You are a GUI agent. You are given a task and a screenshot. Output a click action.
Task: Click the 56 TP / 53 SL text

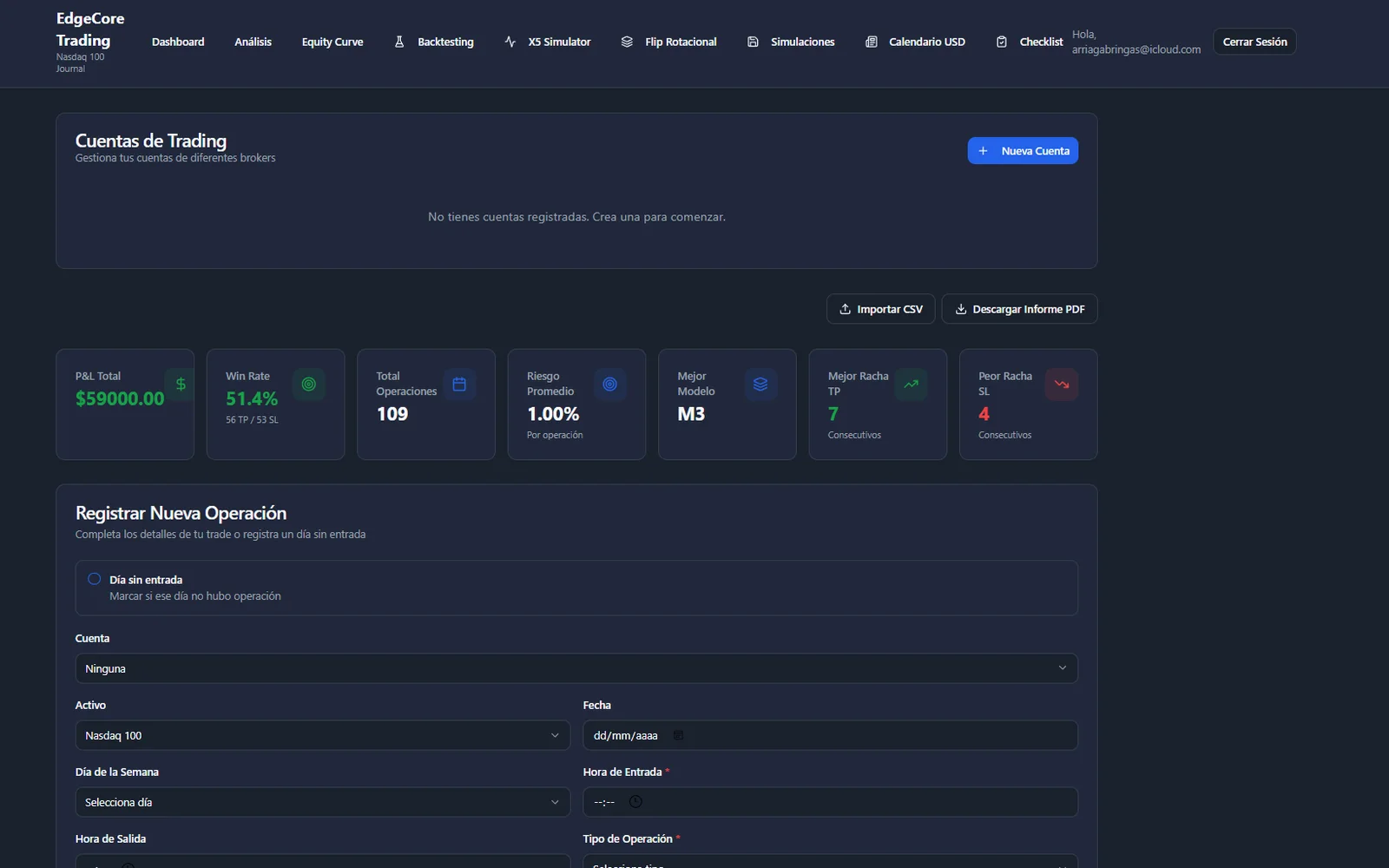point(252,420)
